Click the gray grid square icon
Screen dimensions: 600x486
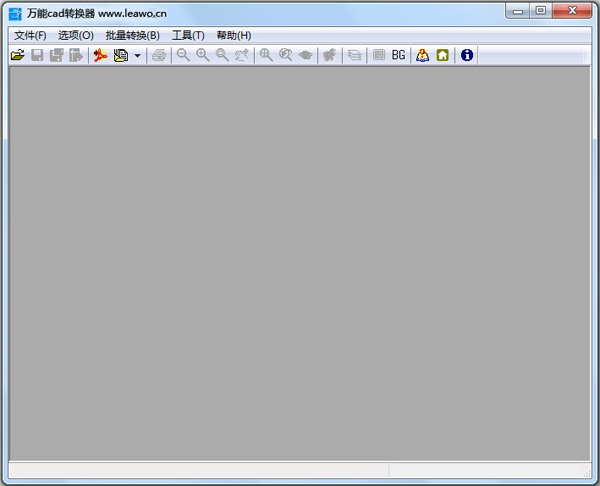coord(379,55)
